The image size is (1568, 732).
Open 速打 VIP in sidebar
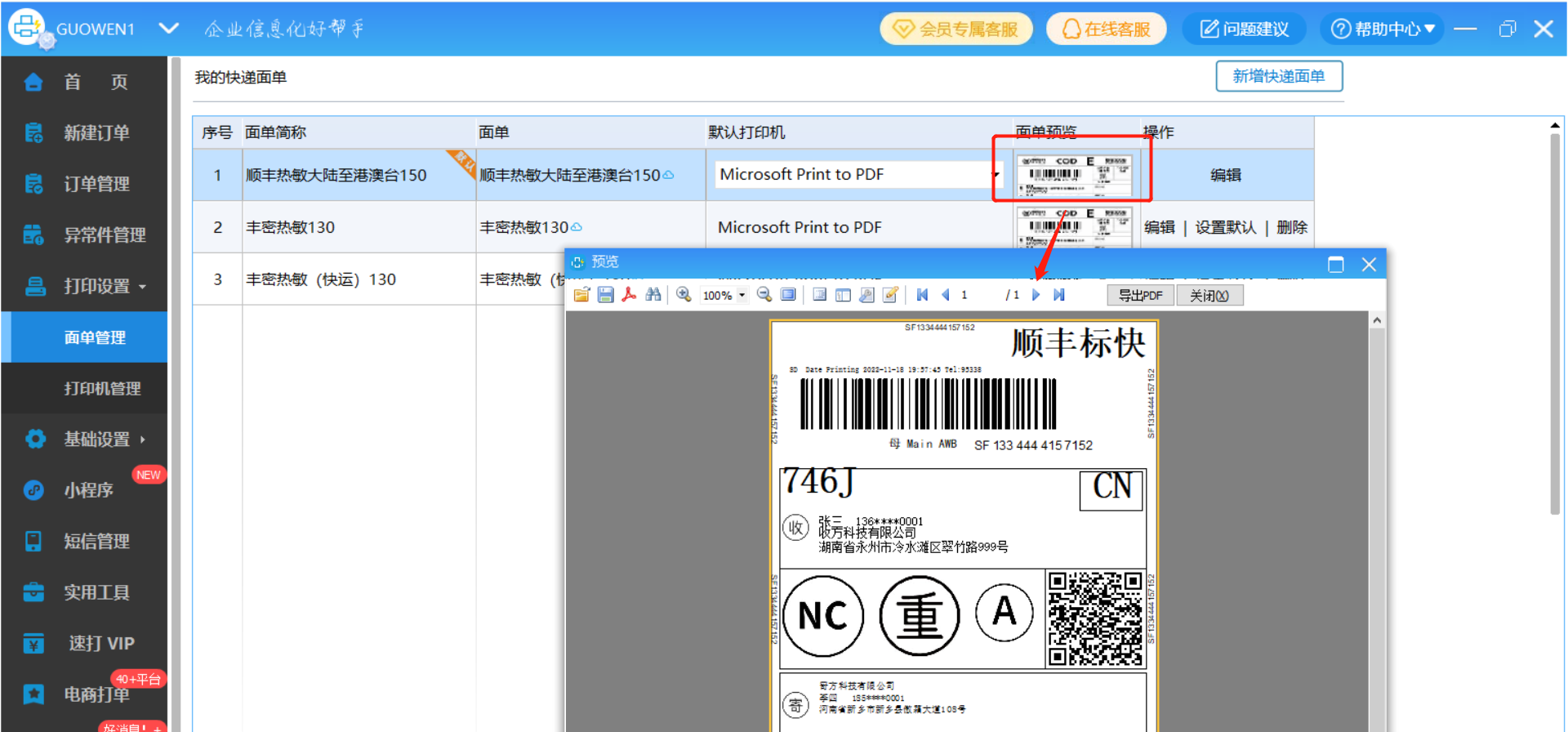tap(84, 643)
